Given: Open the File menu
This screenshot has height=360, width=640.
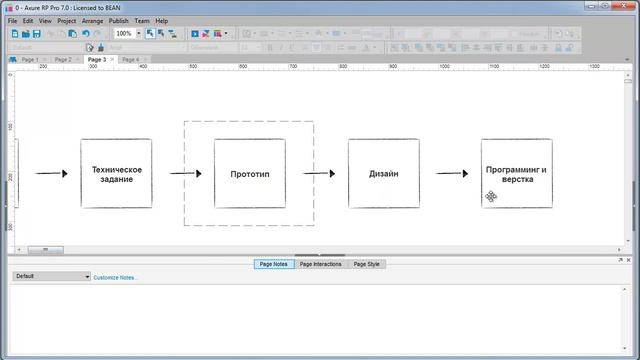Looking at the screenshot, I should tap(13, 21).
